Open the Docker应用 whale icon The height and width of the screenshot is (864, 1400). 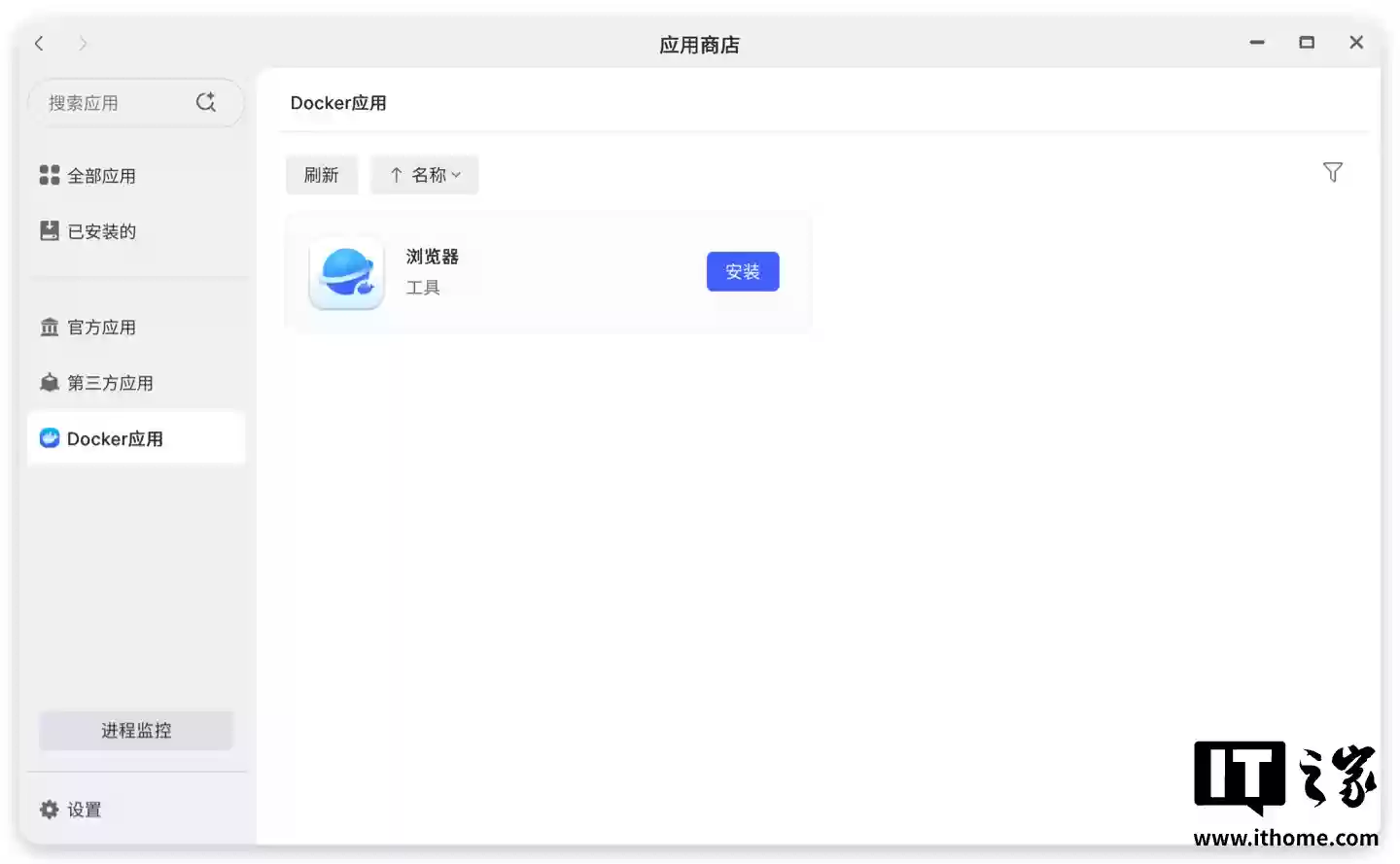(x=49, y=437)
